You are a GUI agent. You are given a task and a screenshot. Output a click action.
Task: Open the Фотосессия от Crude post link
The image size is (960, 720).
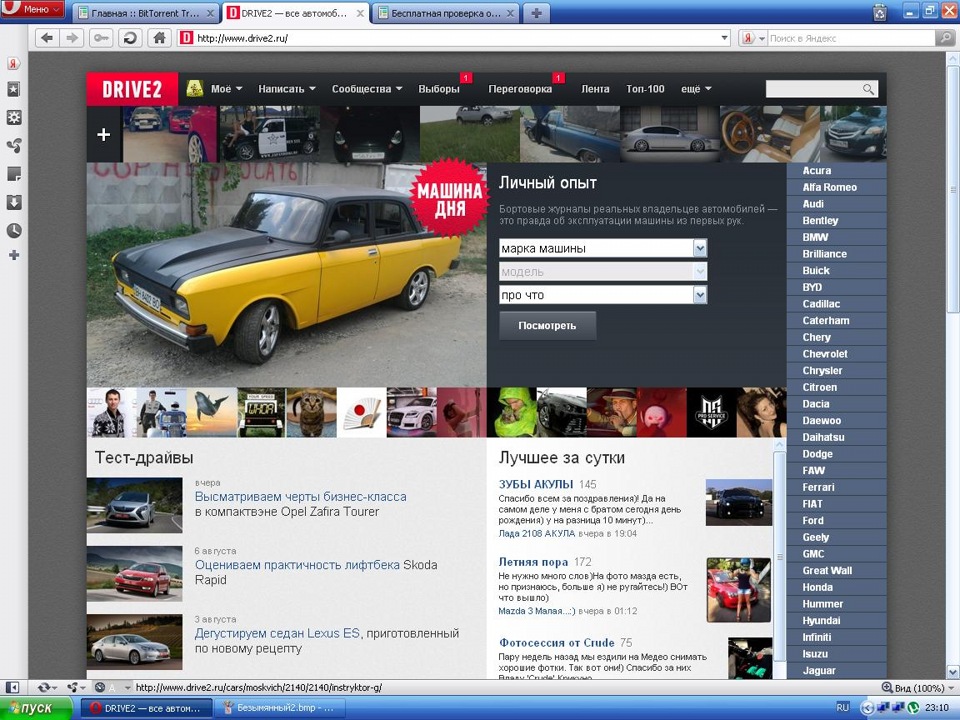pyautogui.click(x=557, y=642)
